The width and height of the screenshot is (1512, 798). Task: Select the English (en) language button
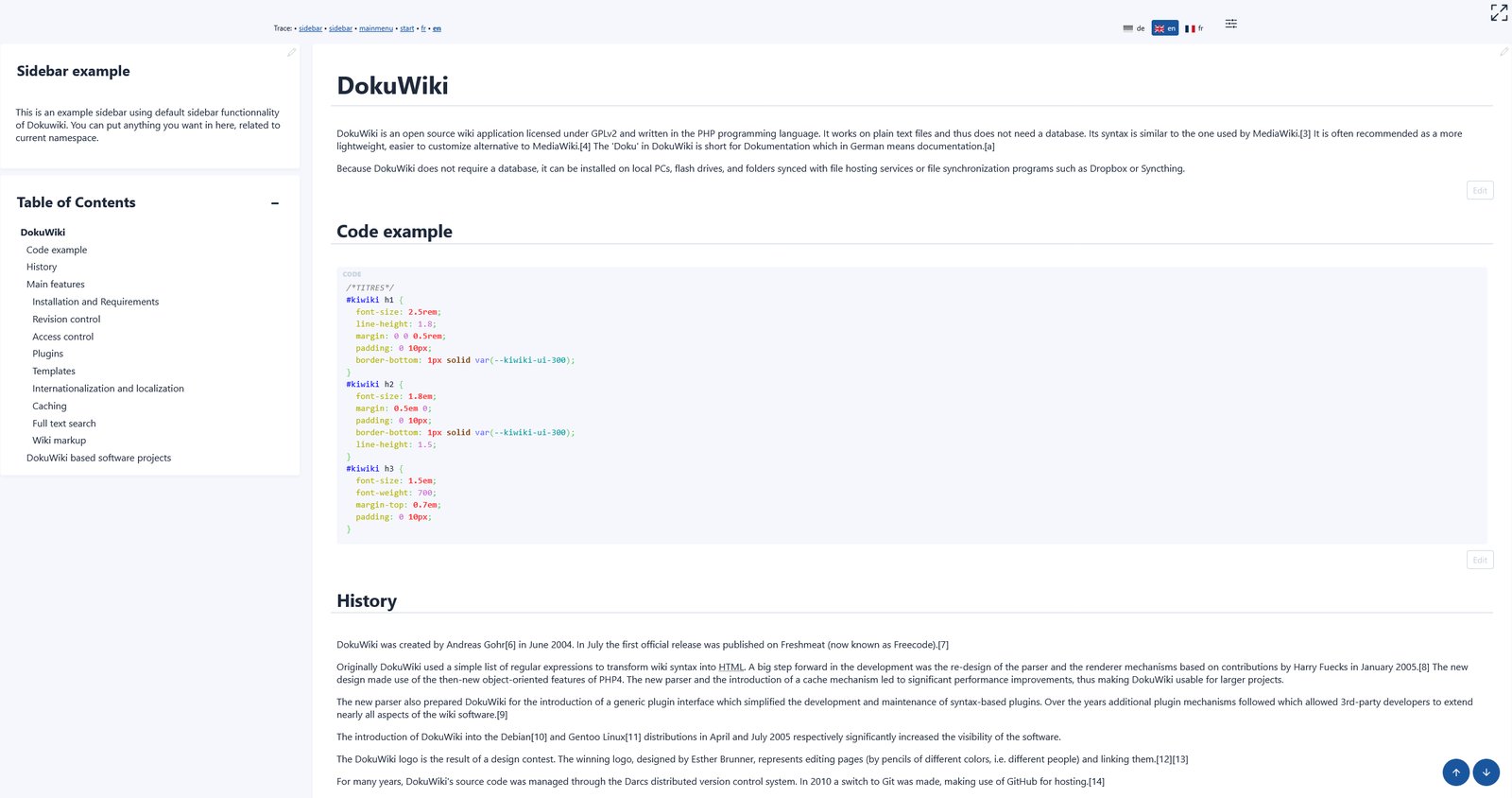(1164, 28)
